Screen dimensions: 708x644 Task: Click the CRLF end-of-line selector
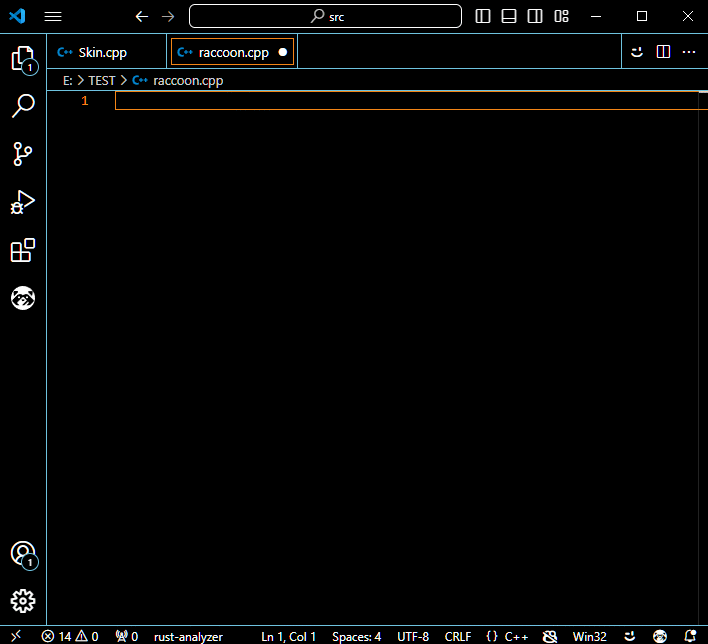tap(458, 636)
